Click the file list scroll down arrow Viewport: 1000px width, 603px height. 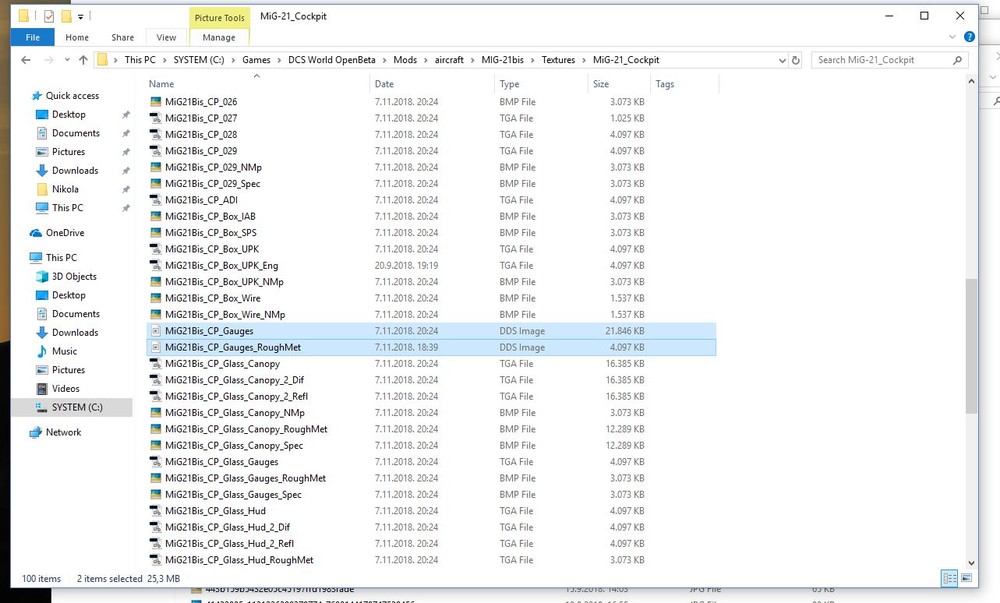point(971,563)
